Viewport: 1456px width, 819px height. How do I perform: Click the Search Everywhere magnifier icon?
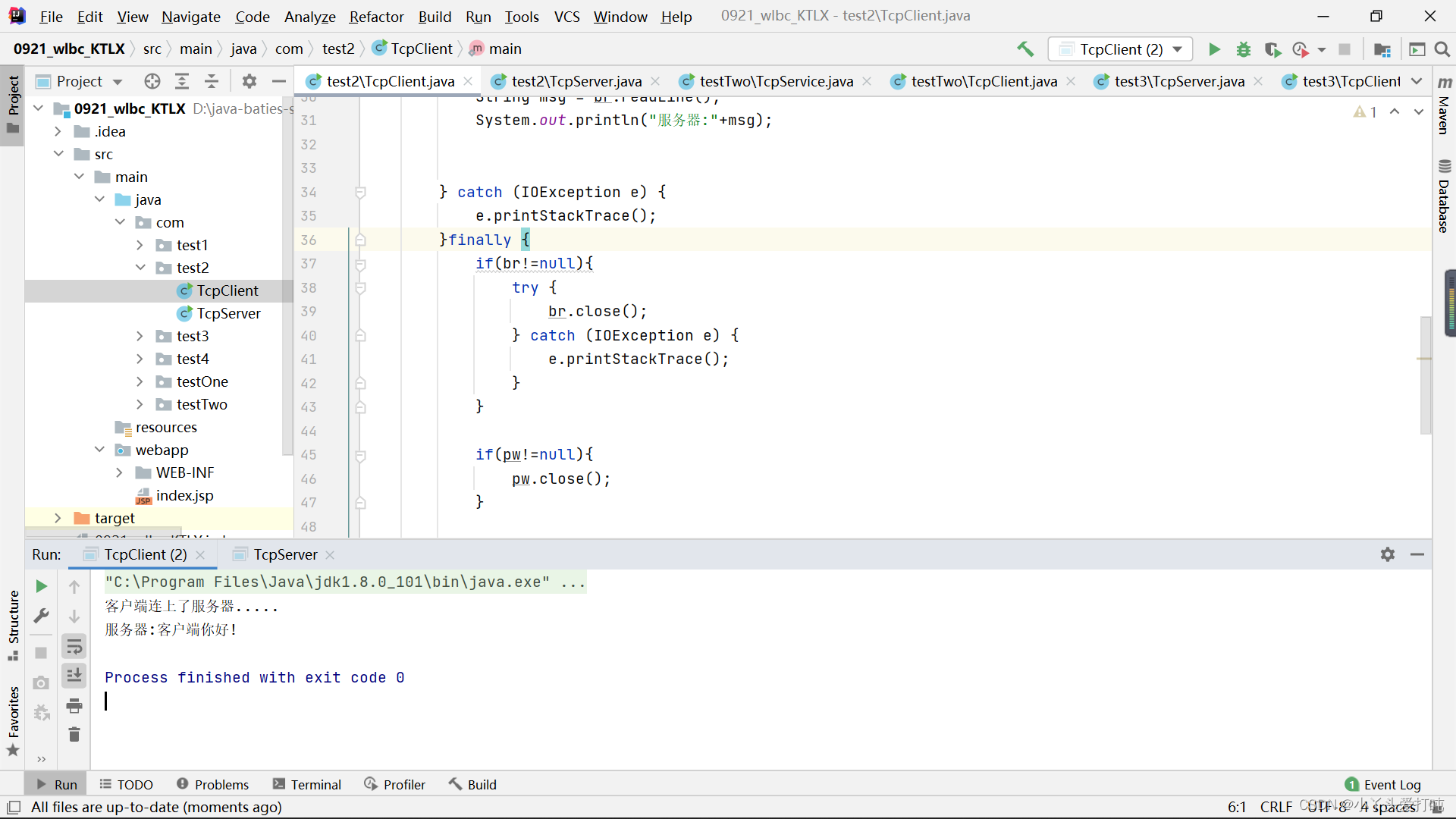coord(1442,49)
